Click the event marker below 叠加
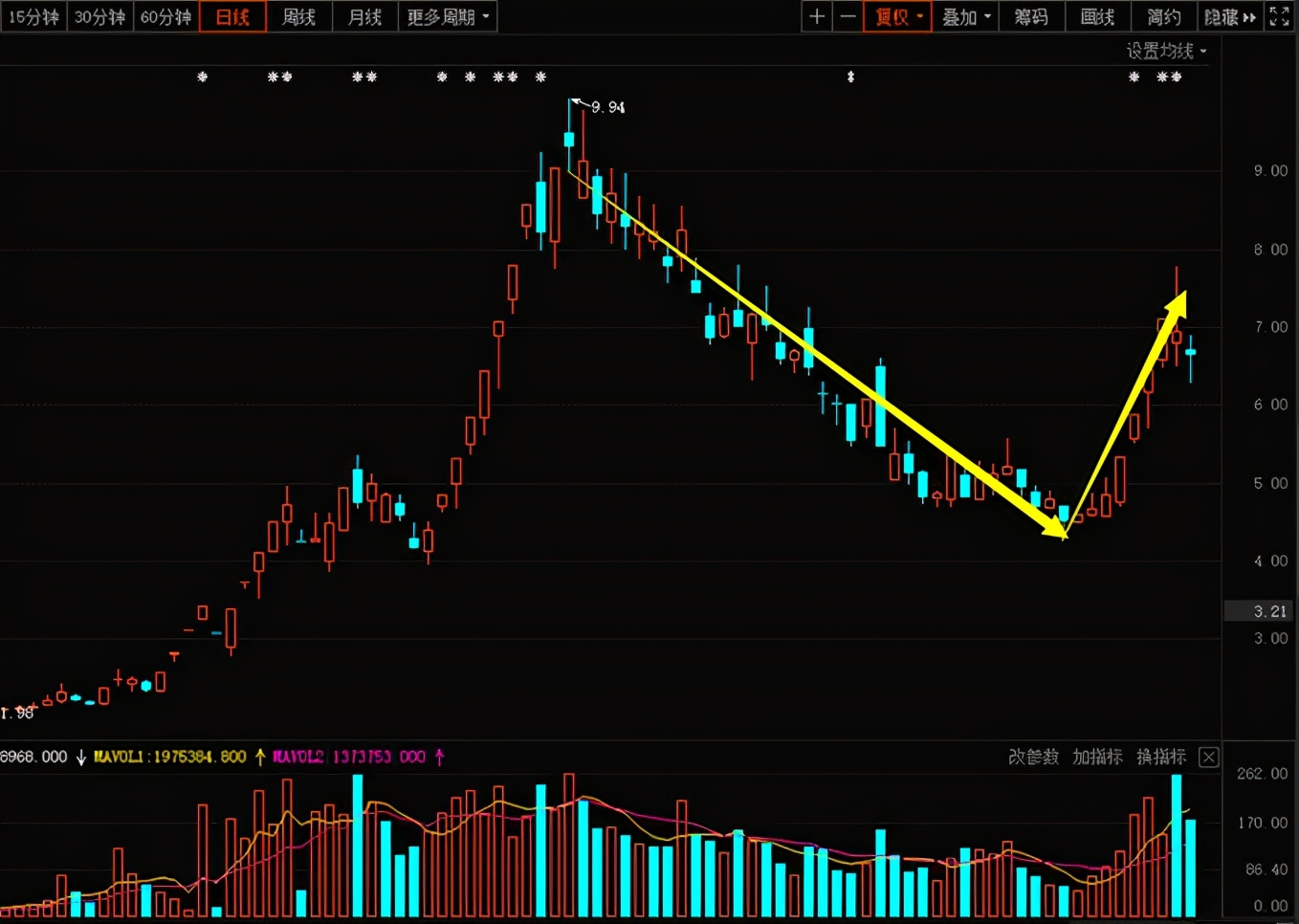The image size is (1299, 924). (850, 77)
